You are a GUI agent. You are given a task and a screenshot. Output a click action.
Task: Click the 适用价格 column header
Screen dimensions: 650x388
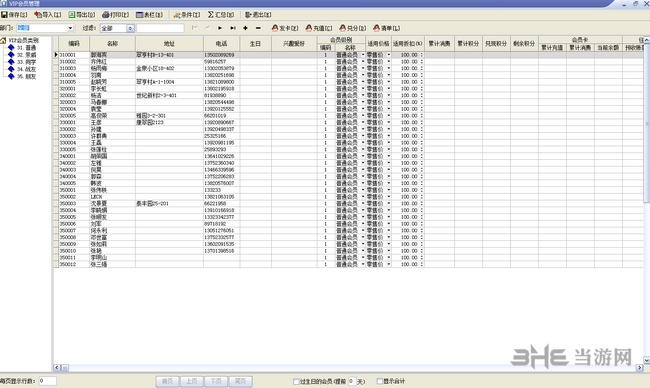[378, 44]
